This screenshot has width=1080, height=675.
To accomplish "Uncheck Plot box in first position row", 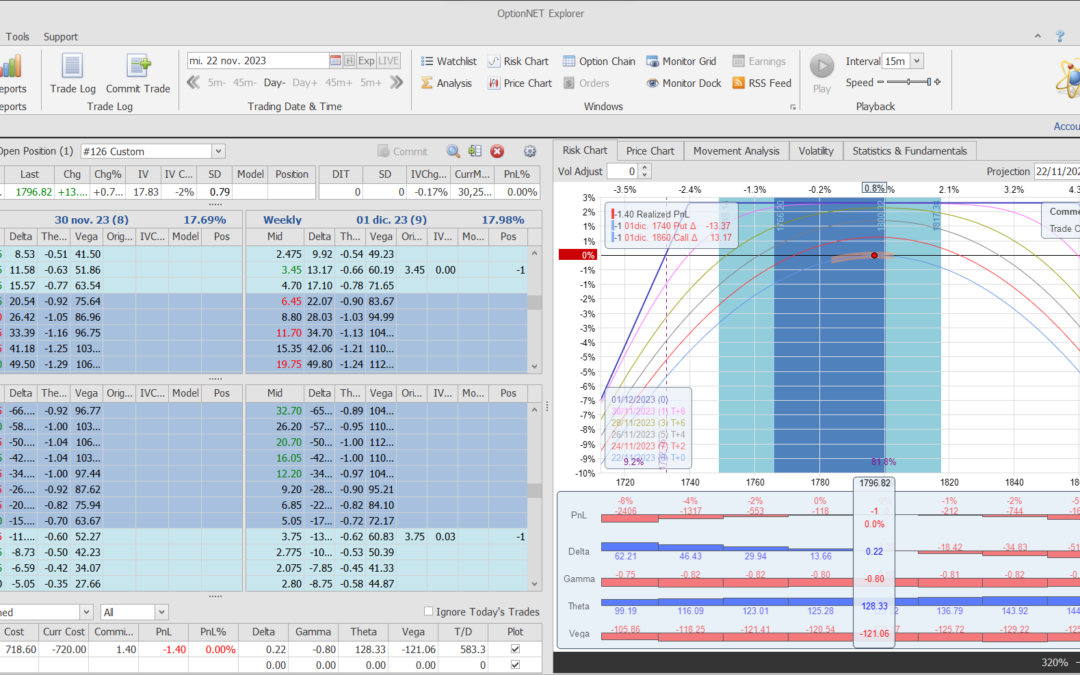I will 515,649.
